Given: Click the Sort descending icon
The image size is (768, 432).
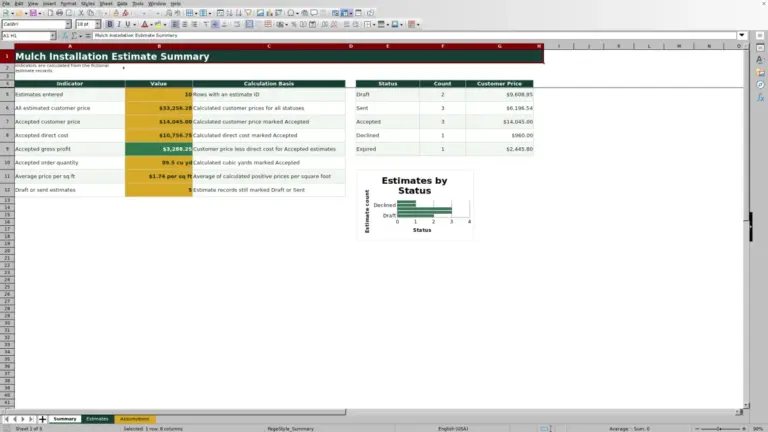Looking at the screenshot, I should 239,13.
